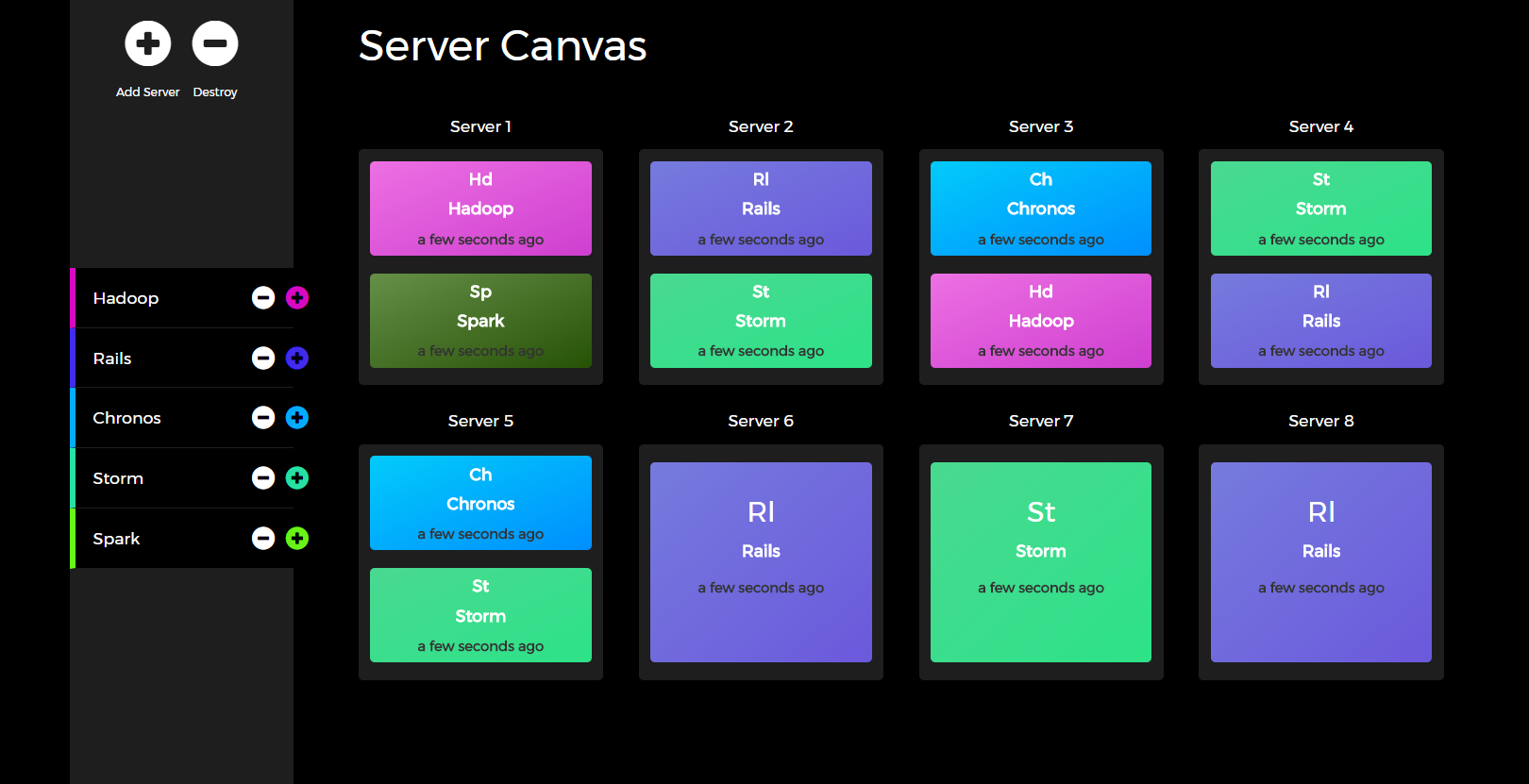
Task: Open the large Rails card on Server 8
Action: point(1321,562)
